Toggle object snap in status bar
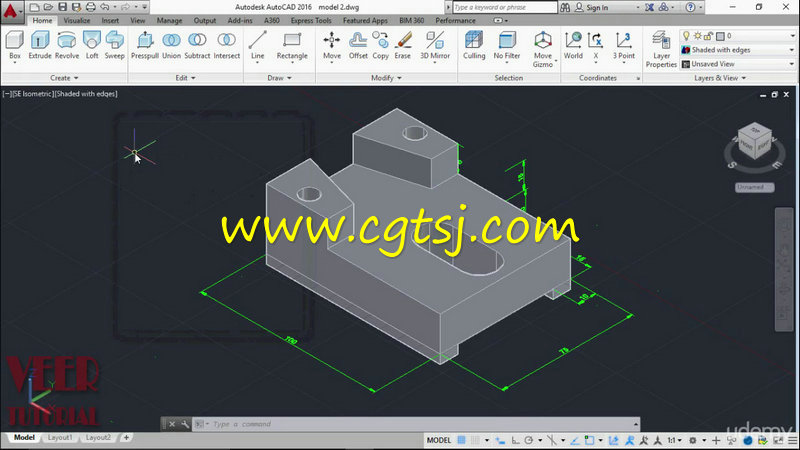Viewport: 800px width, 450px height. coord(589,440)
